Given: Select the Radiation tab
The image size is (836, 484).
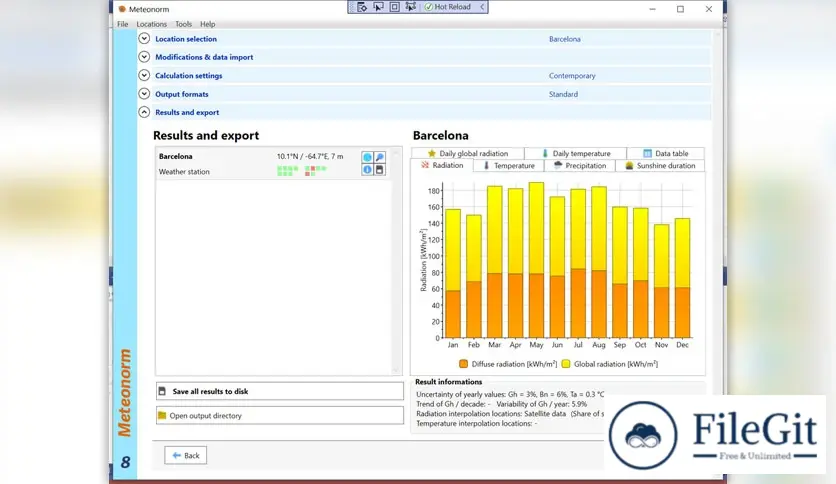Looking at the screenshot, I should click(442, 165).
